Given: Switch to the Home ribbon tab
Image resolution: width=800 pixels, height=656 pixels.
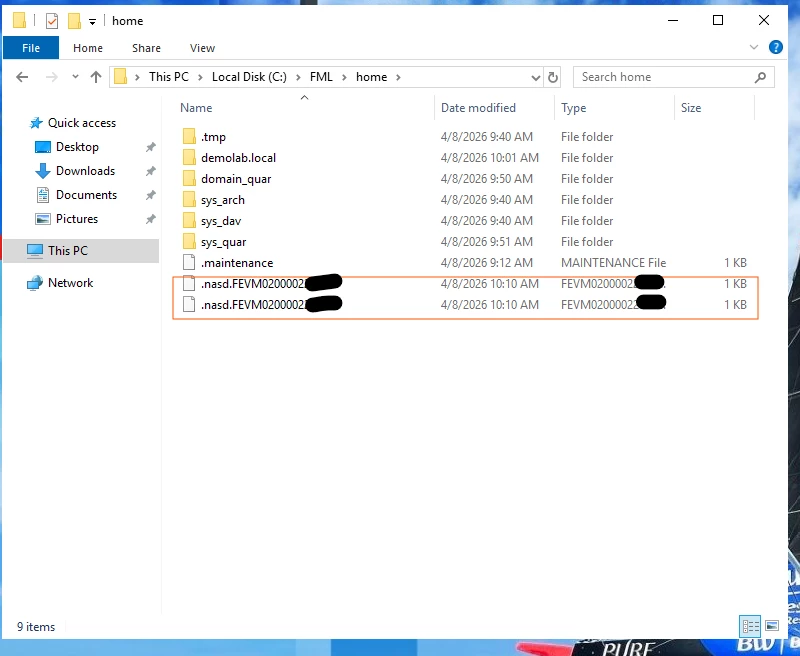Looking at the screenshot, I should tap(88, 48).
